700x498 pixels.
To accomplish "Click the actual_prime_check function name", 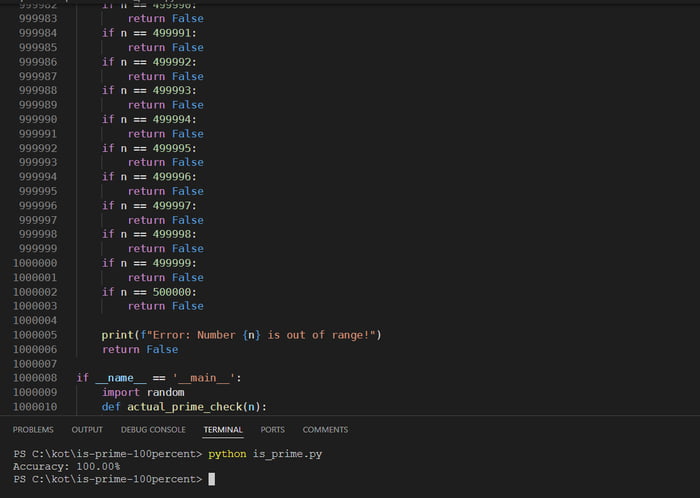I will [x=185, y=407].
